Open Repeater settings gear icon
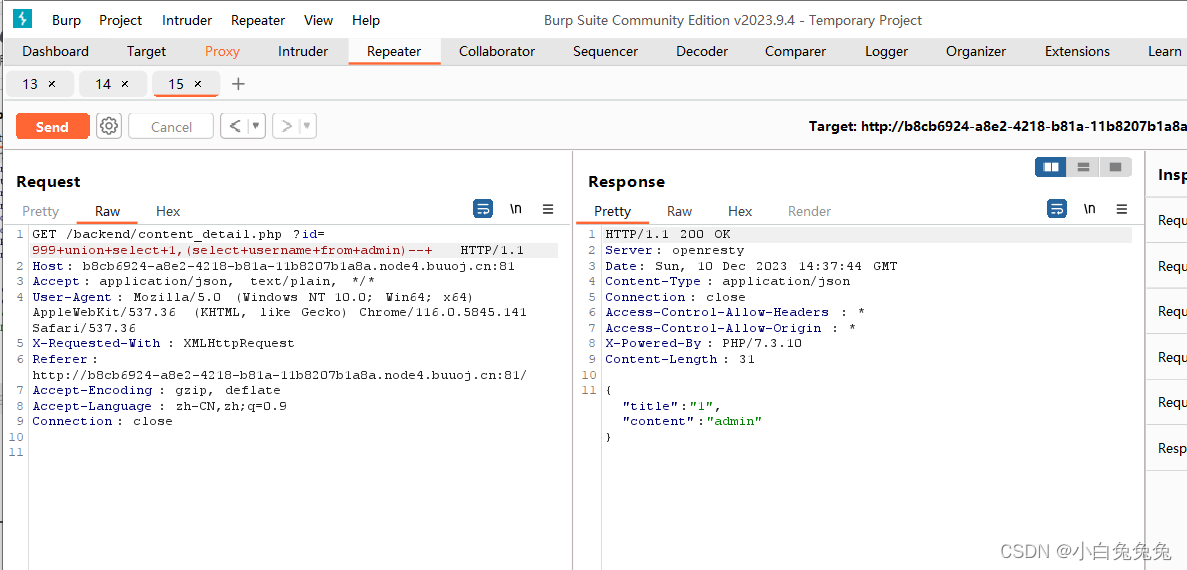Image resolution: width=1187 pixels, height=570 pixels. click(109, 126)
